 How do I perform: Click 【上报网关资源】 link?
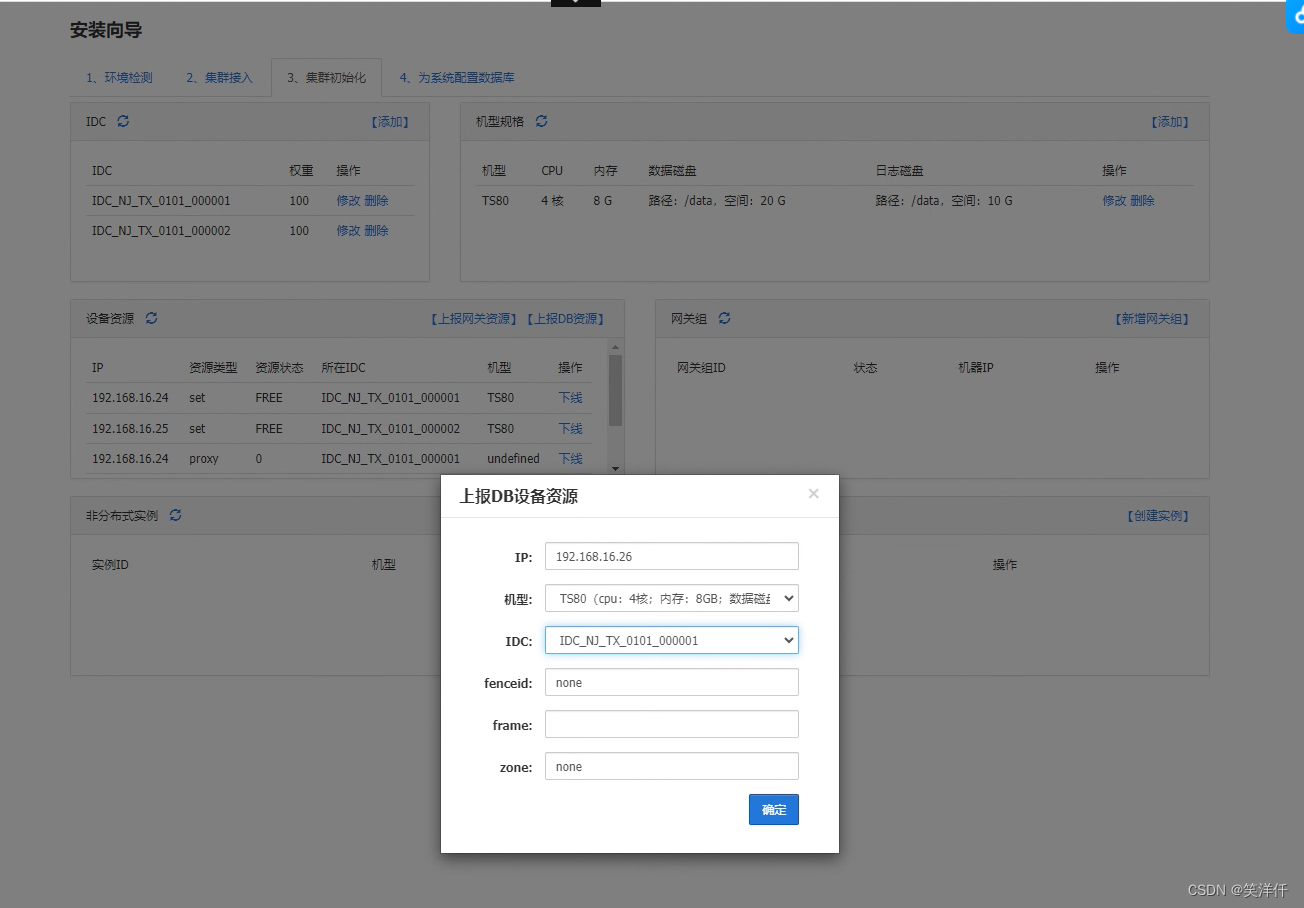pyautogui.click(x=475, y=319)
